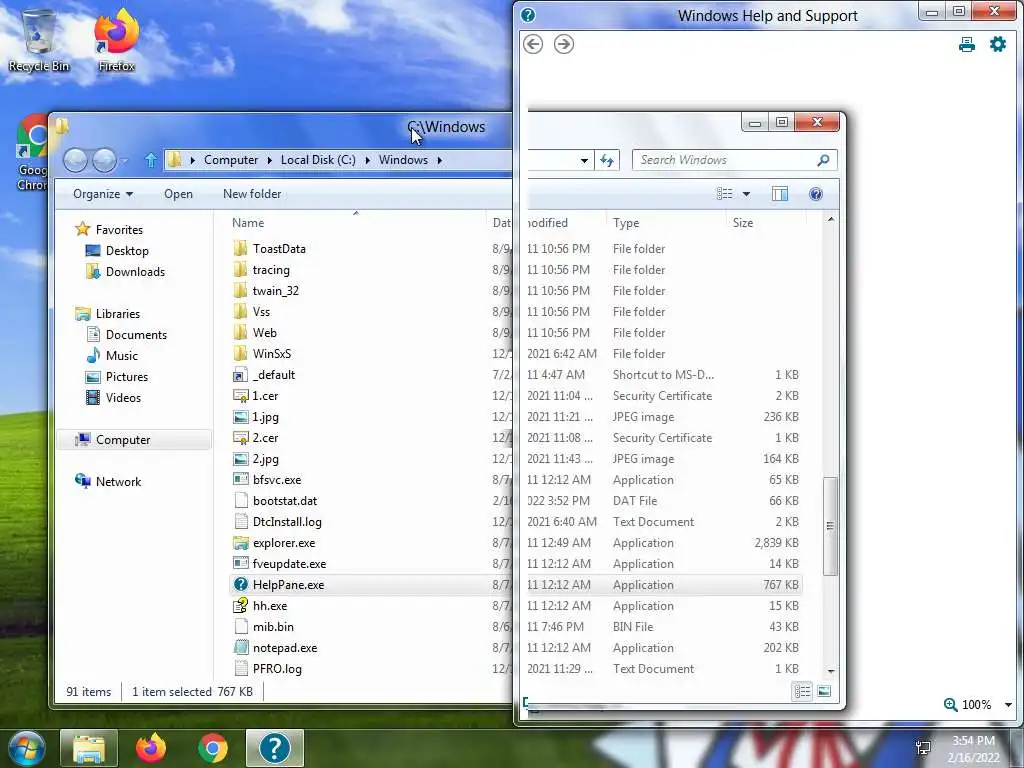Screen dimensions: 1024x768
Task: Expand the arrow after Local Disk (C:)
Action: click(x=367, y=160)
